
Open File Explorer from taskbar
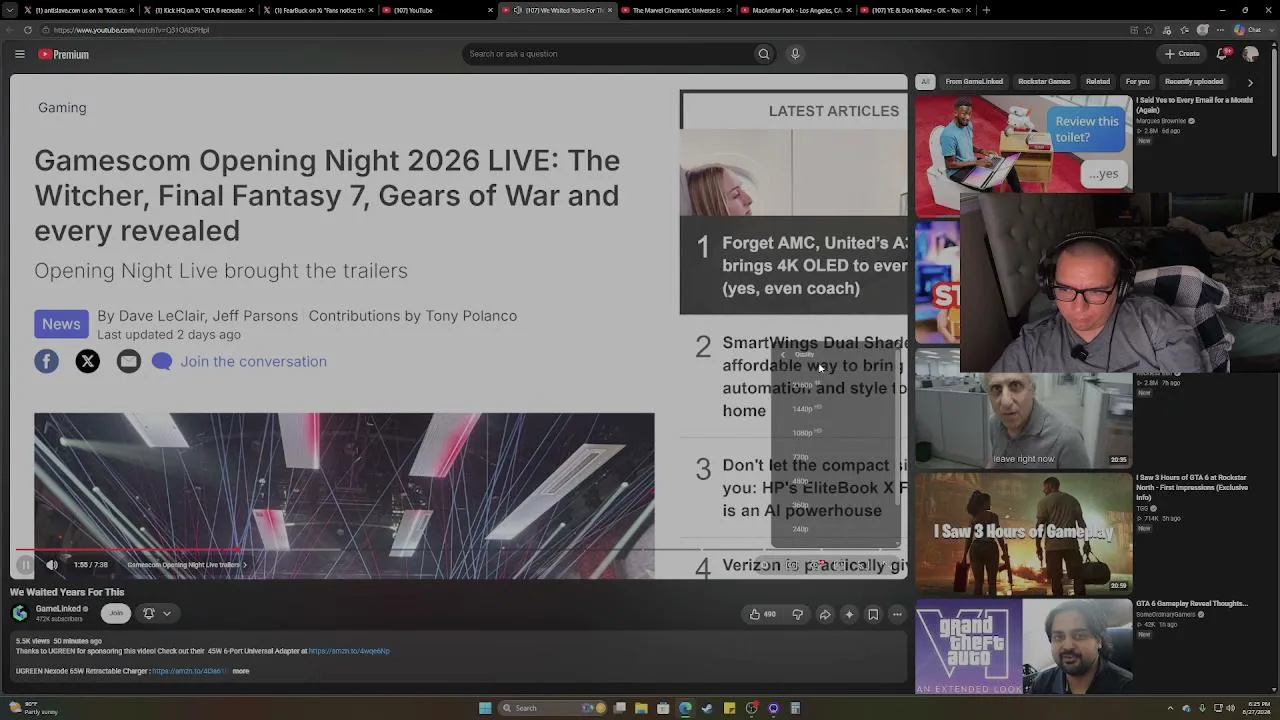pos(641,708)
